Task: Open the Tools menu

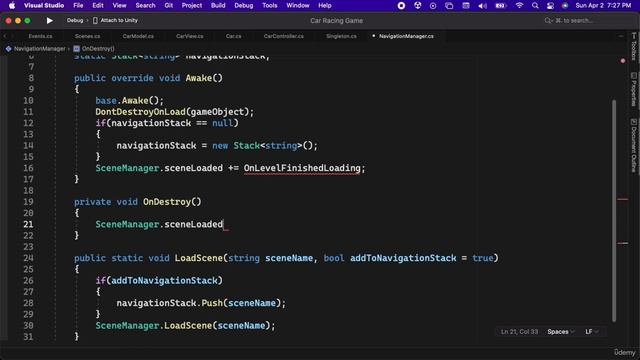Action: click(269, 5)
